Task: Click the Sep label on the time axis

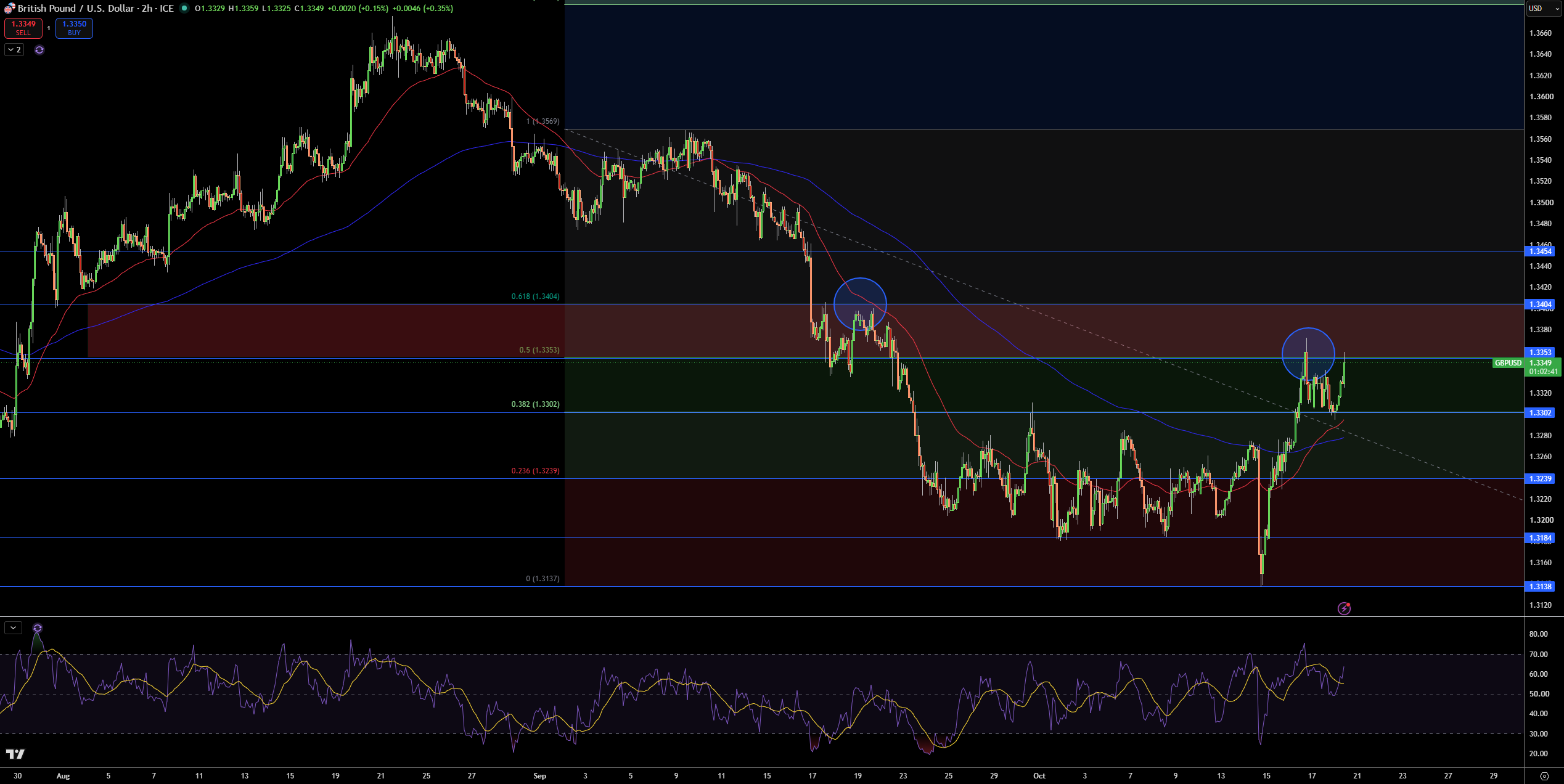Action: (539, 775)
